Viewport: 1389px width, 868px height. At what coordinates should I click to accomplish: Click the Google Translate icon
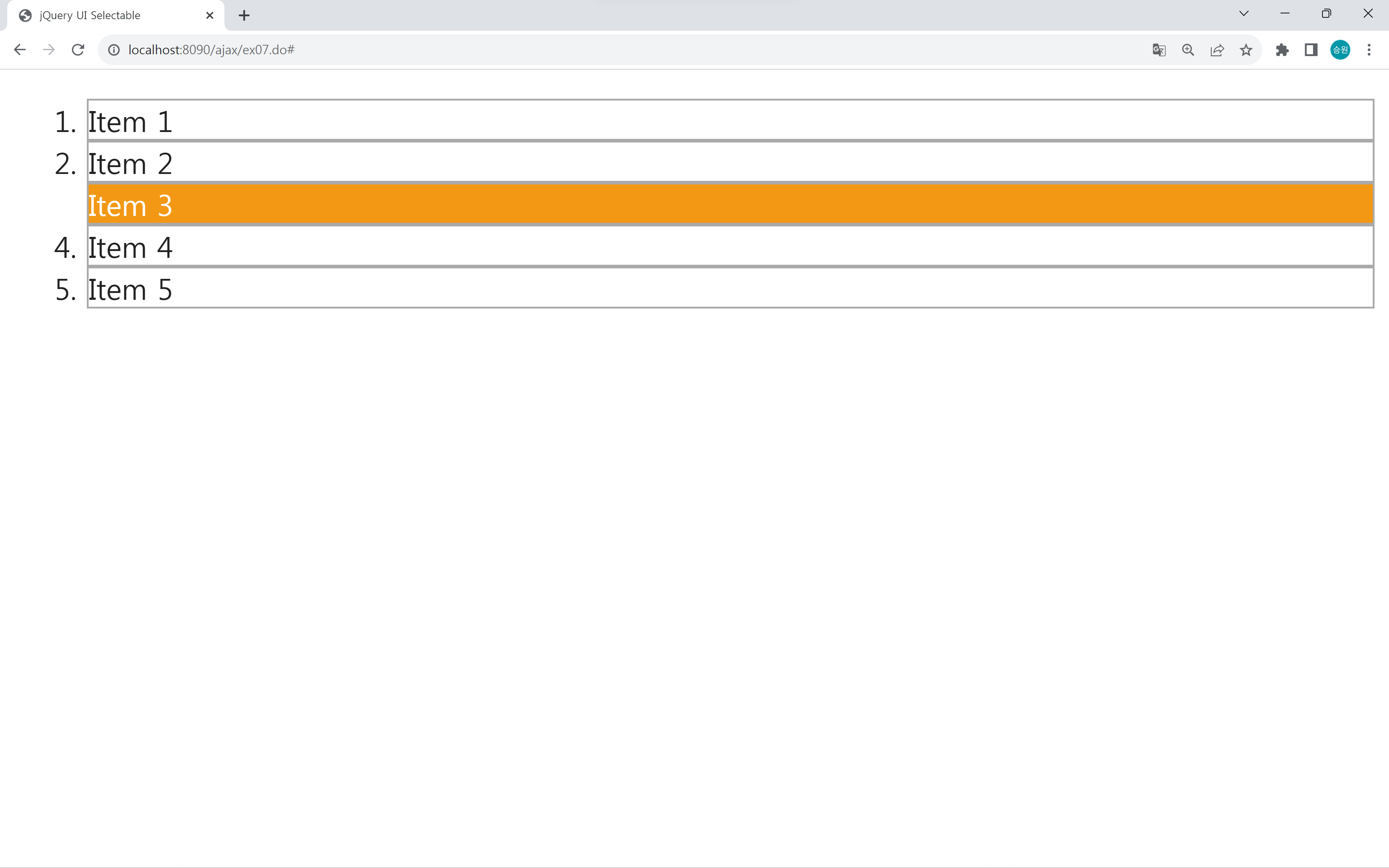tap(1158, 50)
